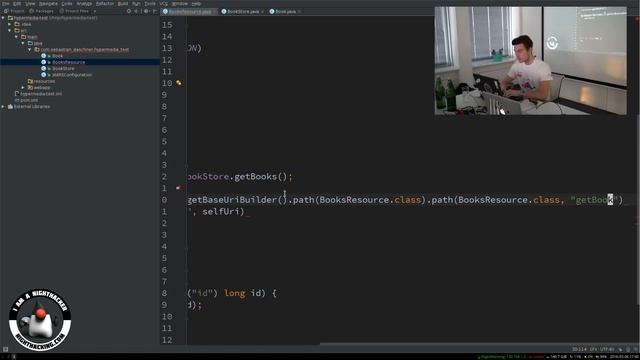Expand the webapp folder

coord(23,87)
